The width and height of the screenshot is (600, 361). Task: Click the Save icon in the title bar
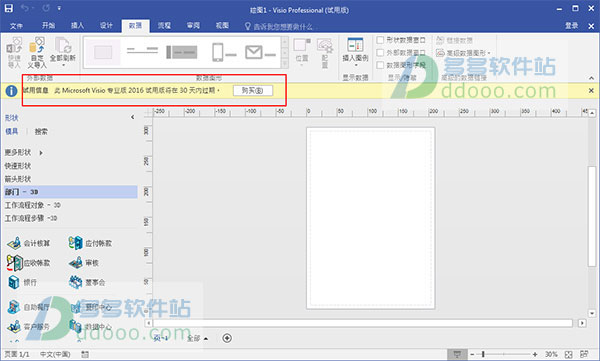point(8,8)
